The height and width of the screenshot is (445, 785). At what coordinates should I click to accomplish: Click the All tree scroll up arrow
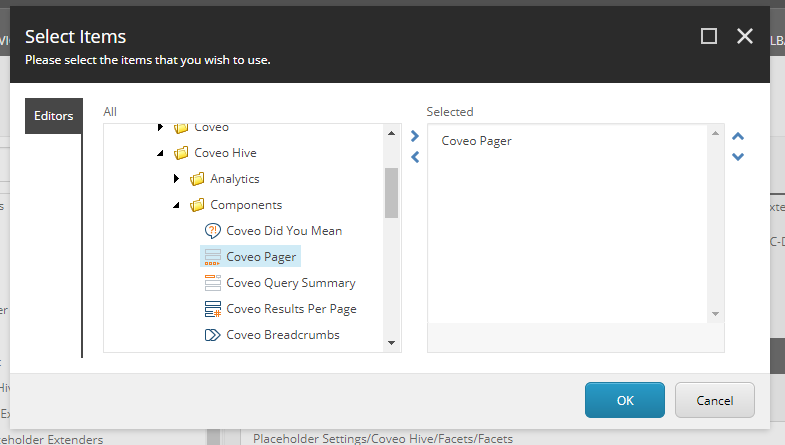click(391, 133)
